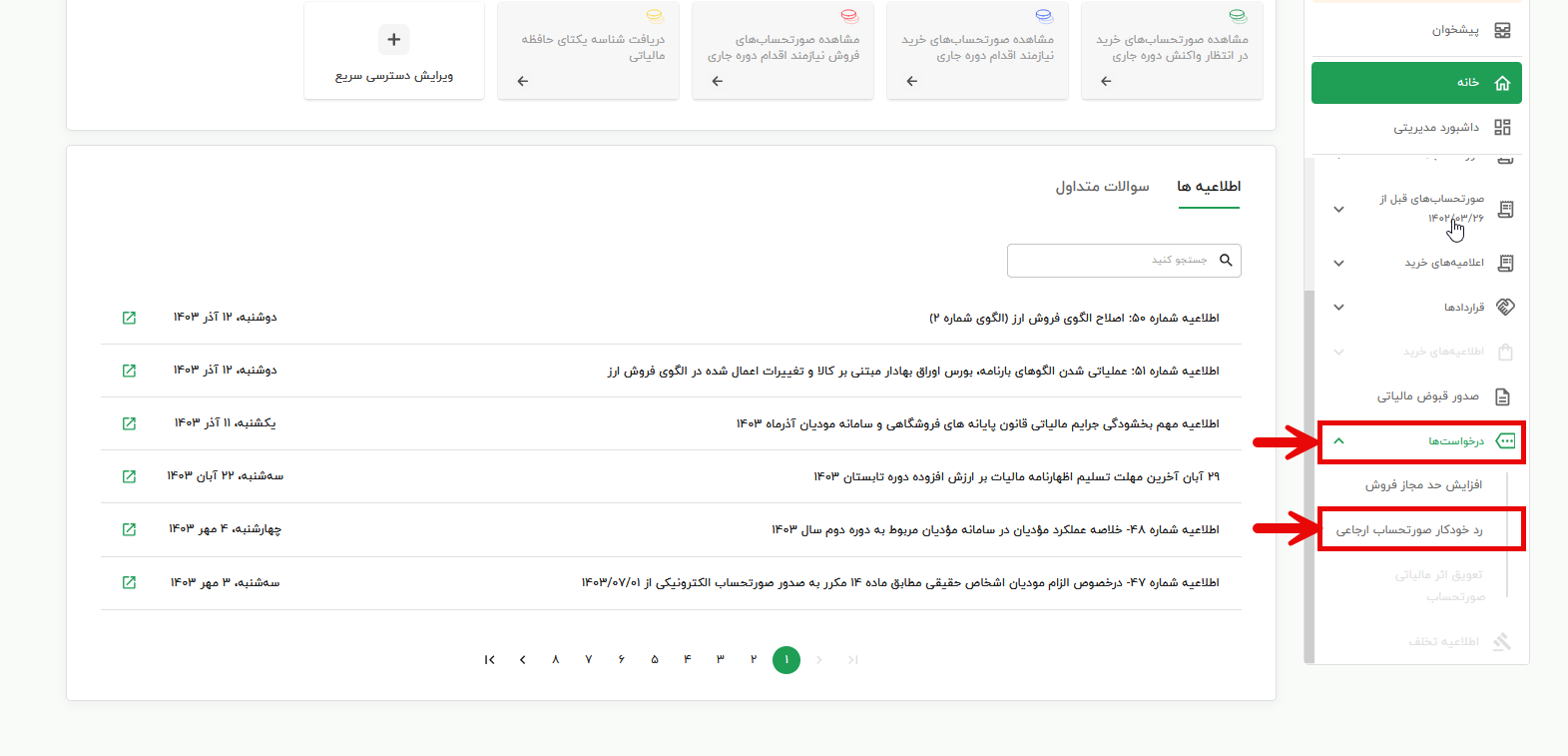
Task: Open external link for اطلاعیه شماره ۴۸
Action: [129, 529]
